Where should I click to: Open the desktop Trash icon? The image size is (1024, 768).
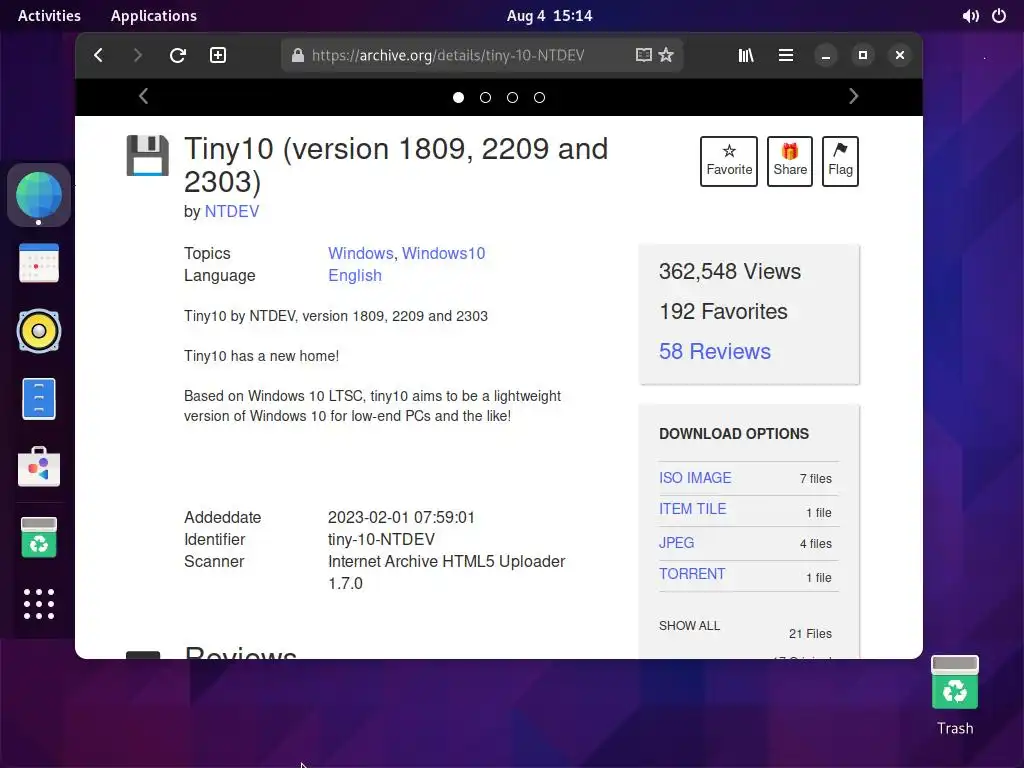point(955,695)
